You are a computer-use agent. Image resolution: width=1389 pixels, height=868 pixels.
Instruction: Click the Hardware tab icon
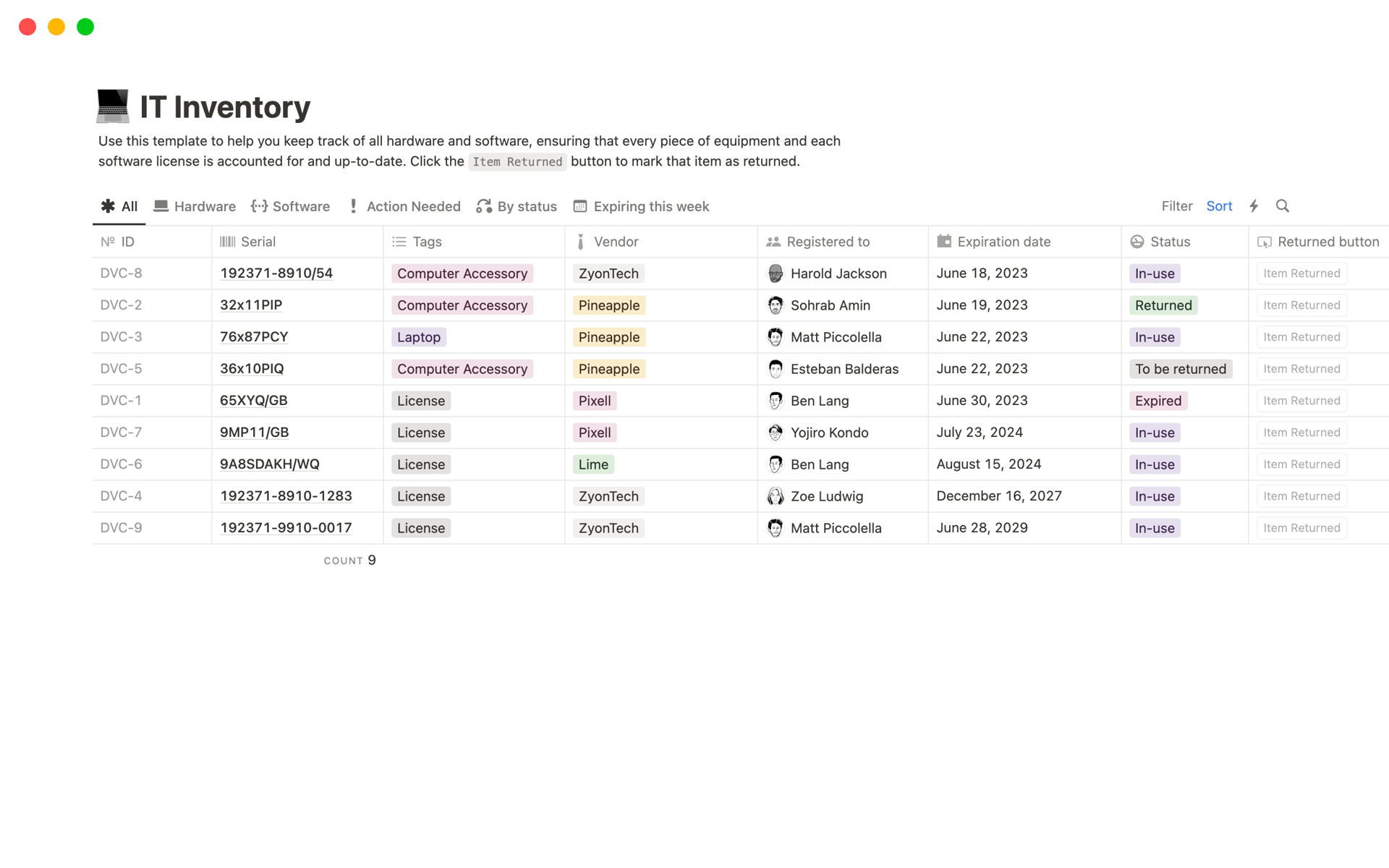pos(161,206)
